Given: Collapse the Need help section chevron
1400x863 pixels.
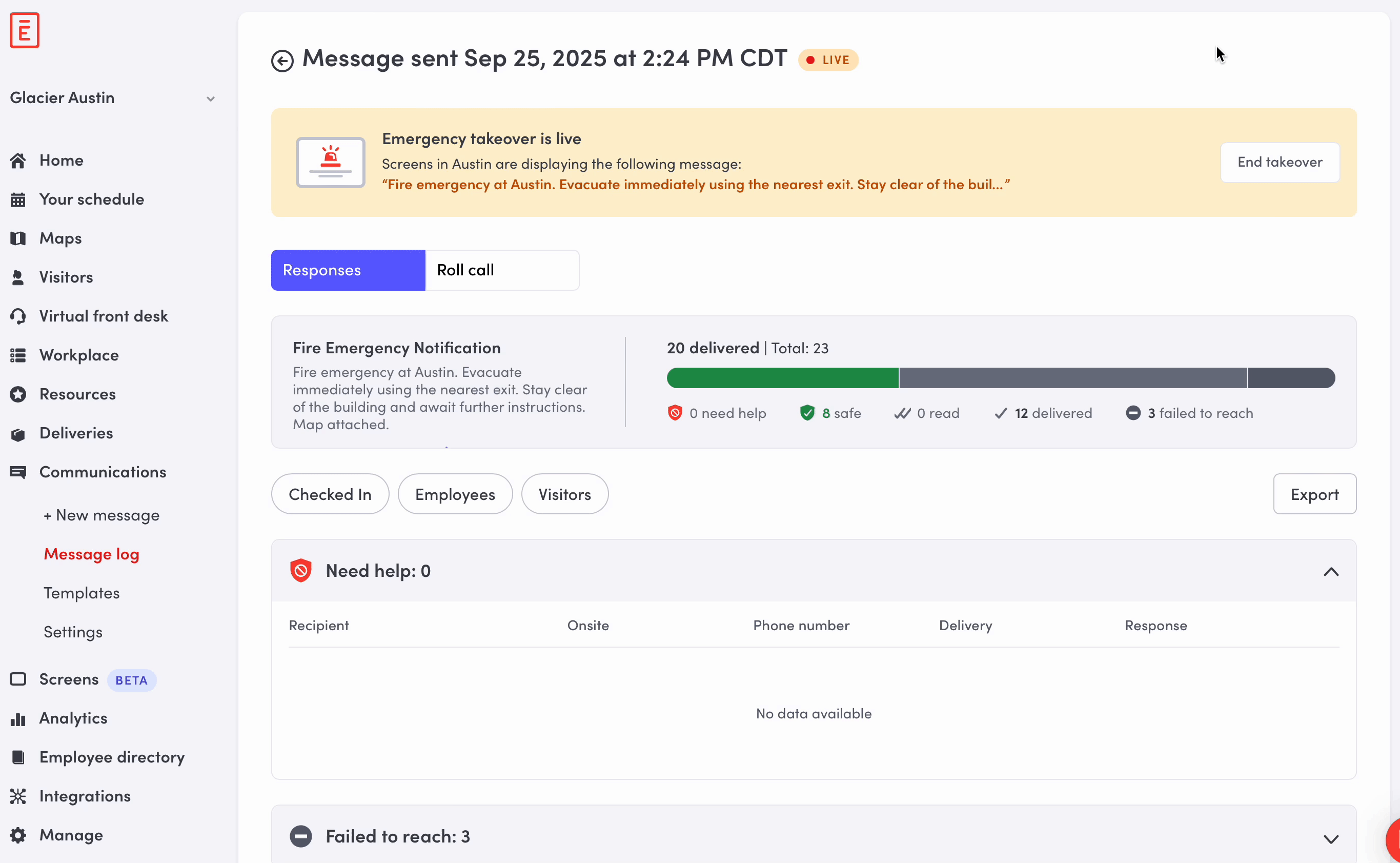Looking at the screenshot, I should [x=1331, y=572].
